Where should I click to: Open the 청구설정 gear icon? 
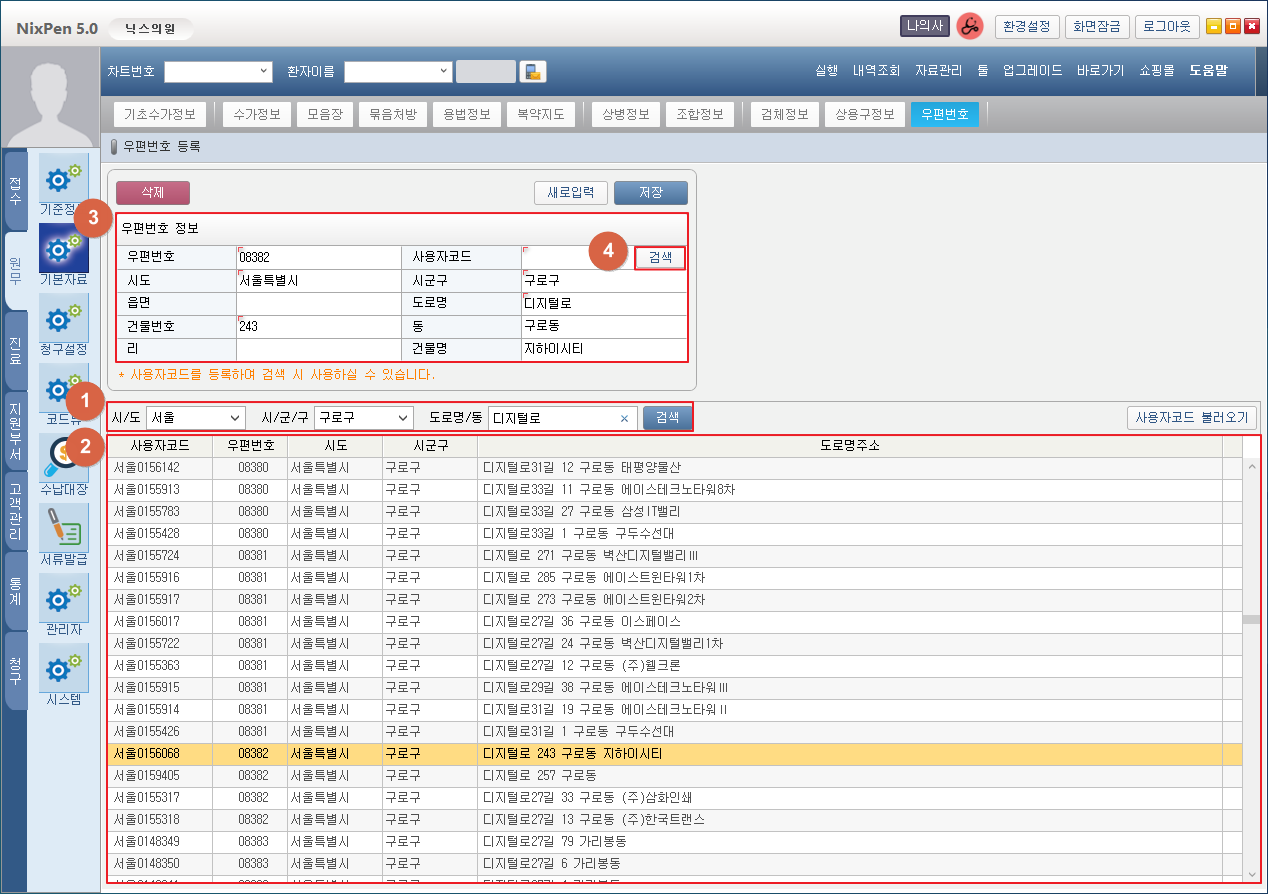click(63, 318)
